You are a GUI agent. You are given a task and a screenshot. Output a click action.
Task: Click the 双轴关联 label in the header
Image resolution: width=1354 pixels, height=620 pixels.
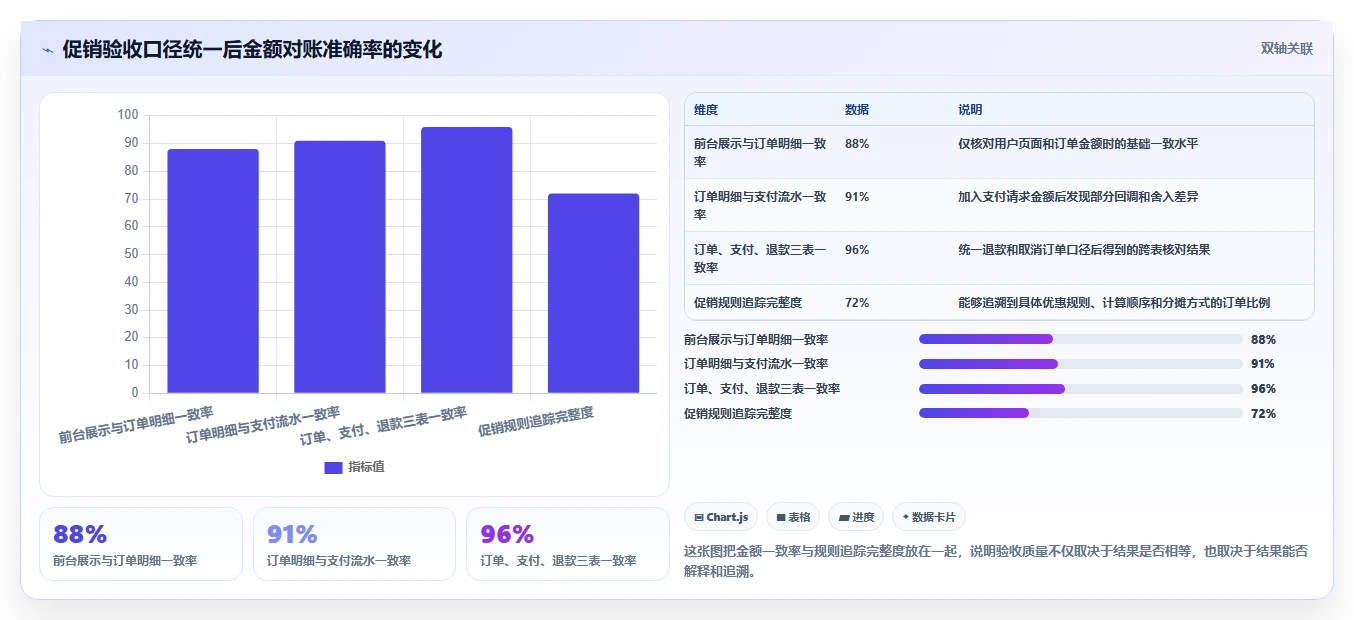[x=1286, y=48]
